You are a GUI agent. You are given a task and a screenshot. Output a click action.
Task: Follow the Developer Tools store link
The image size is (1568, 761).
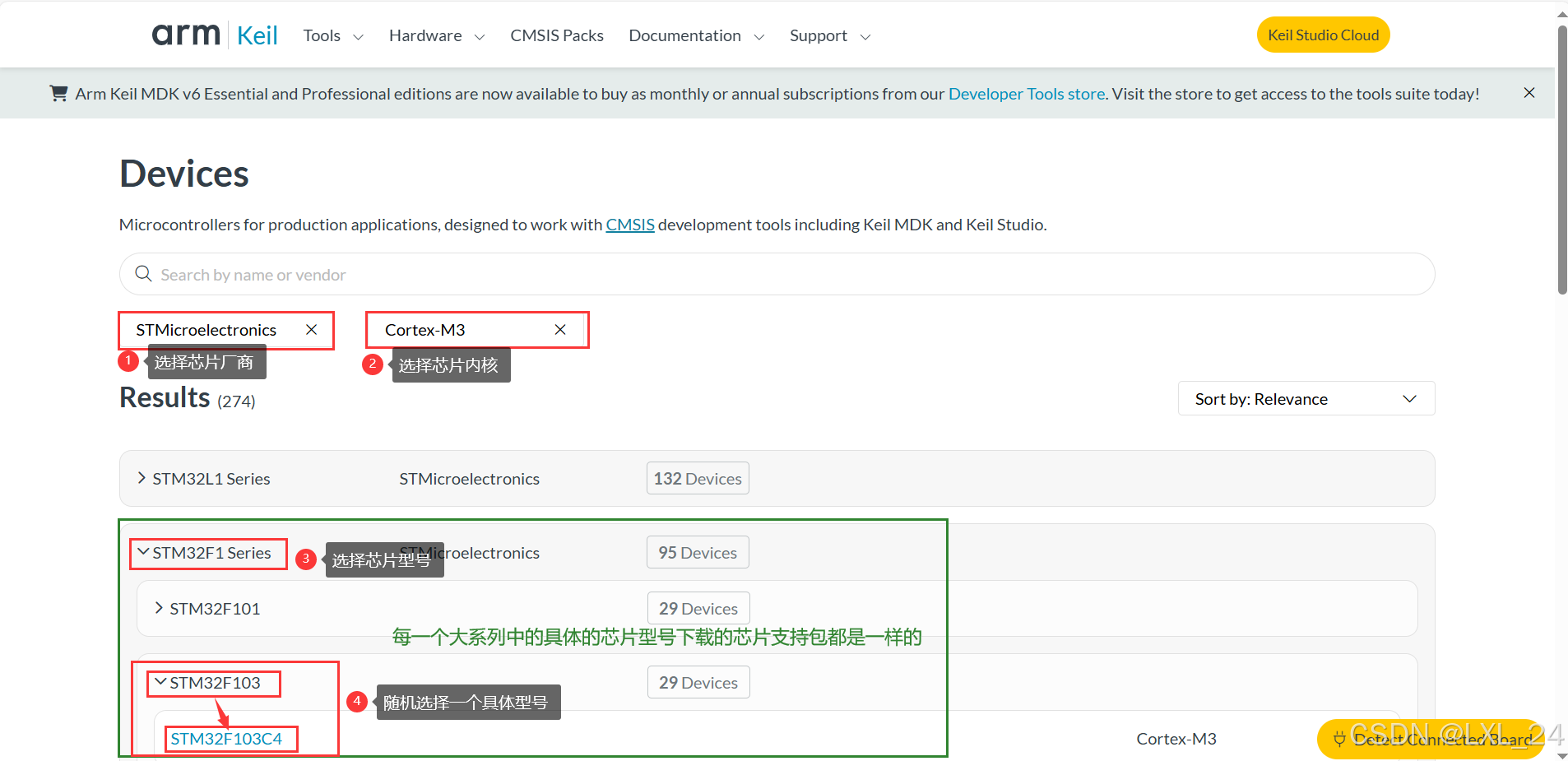pyautogui.click(x=1026, y=94)
